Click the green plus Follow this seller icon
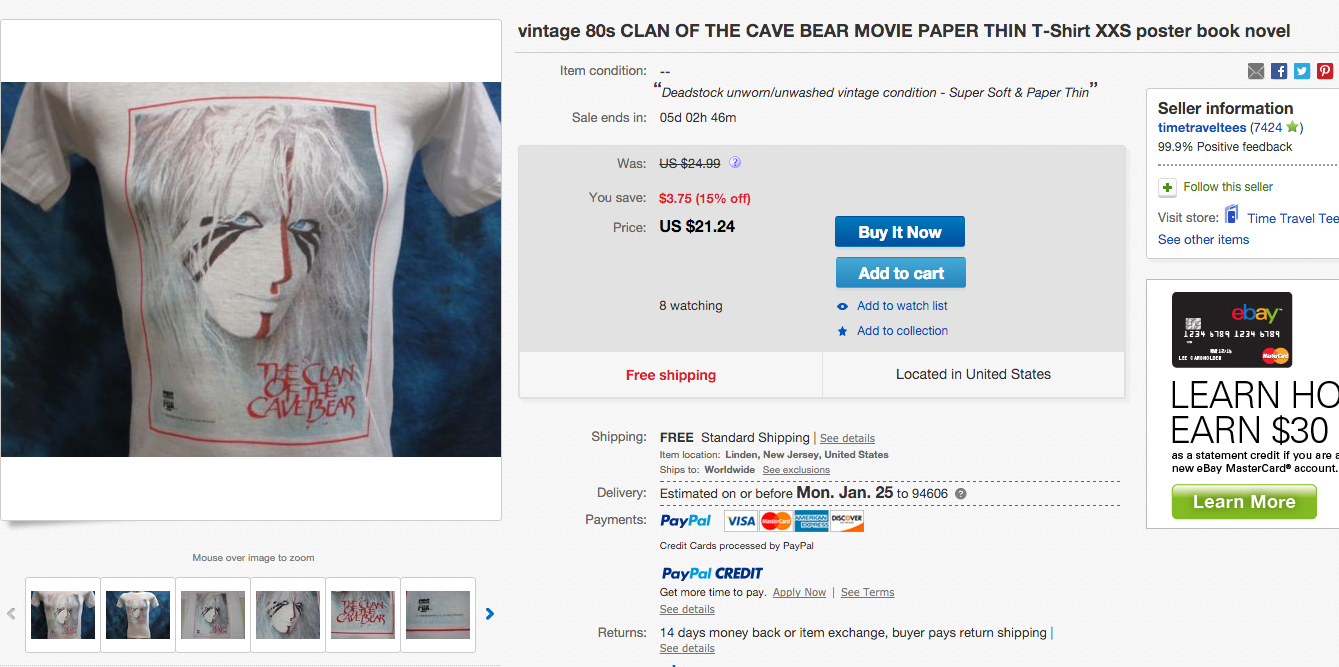 [x=1167, y=187]
